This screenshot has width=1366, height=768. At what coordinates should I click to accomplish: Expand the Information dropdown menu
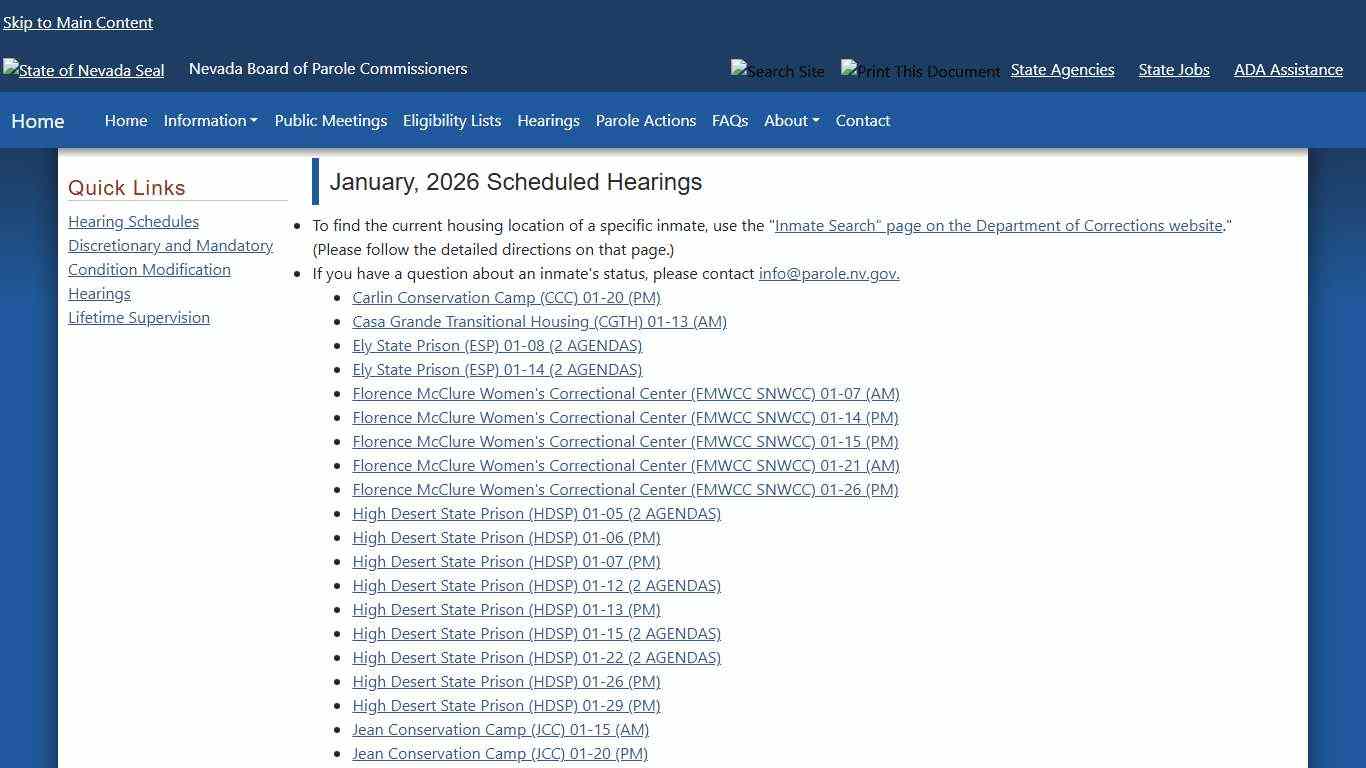(x=209, y=120)
